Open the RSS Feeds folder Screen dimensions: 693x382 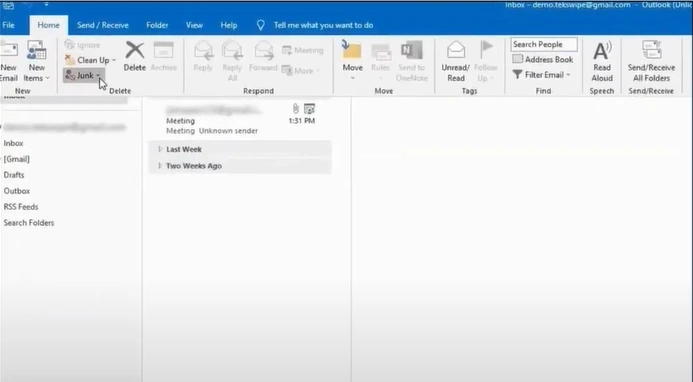(x=21, y=207)
